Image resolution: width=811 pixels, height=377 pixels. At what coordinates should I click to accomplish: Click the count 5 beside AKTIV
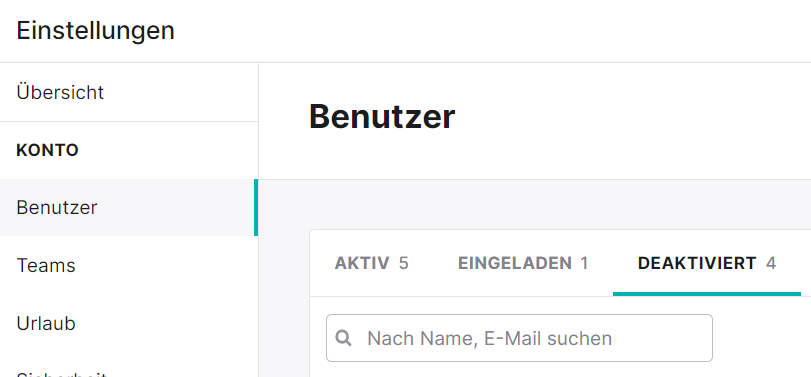[x=403, y=263]
